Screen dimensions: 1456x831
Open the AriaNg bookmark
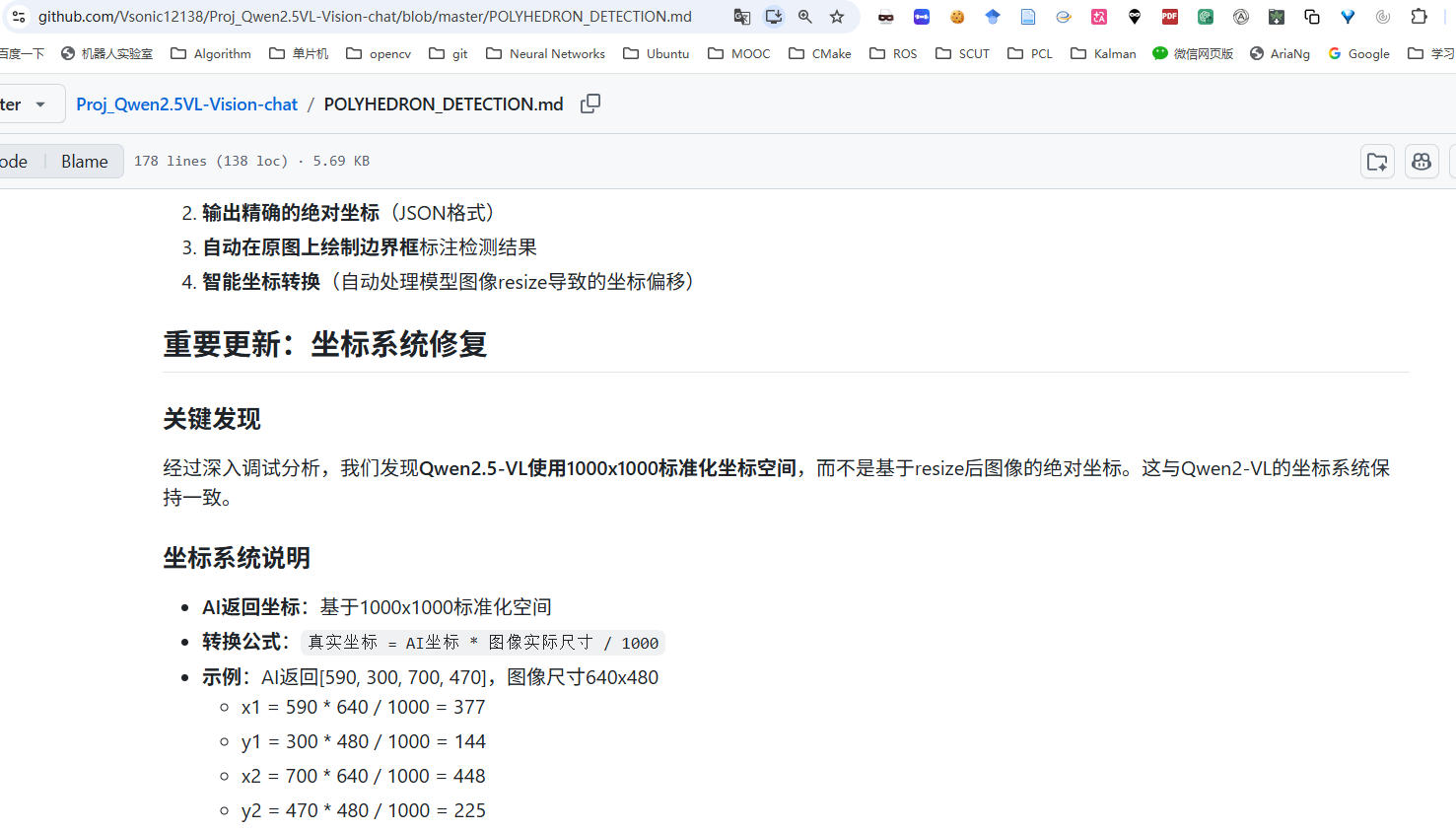click(1280, 53)
